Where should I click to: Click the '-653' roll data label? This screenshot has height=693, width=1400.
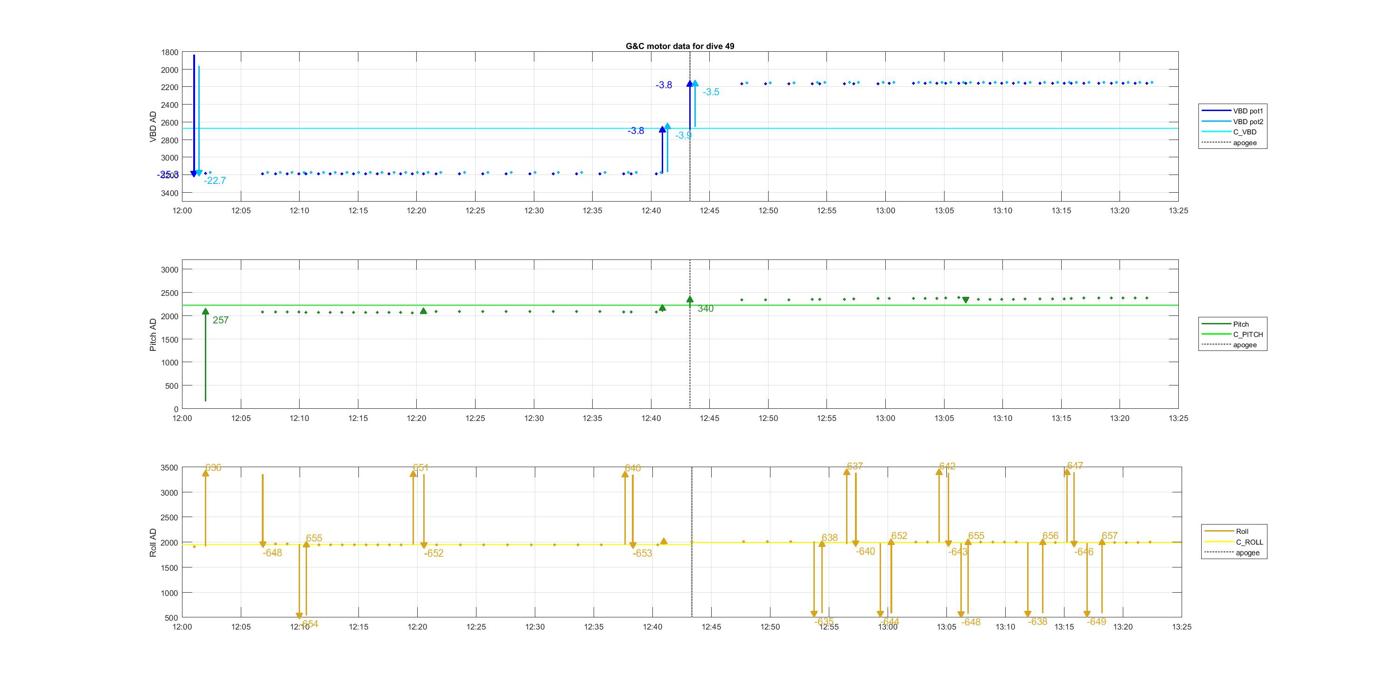pyautogui.click(x=643, y=553)
